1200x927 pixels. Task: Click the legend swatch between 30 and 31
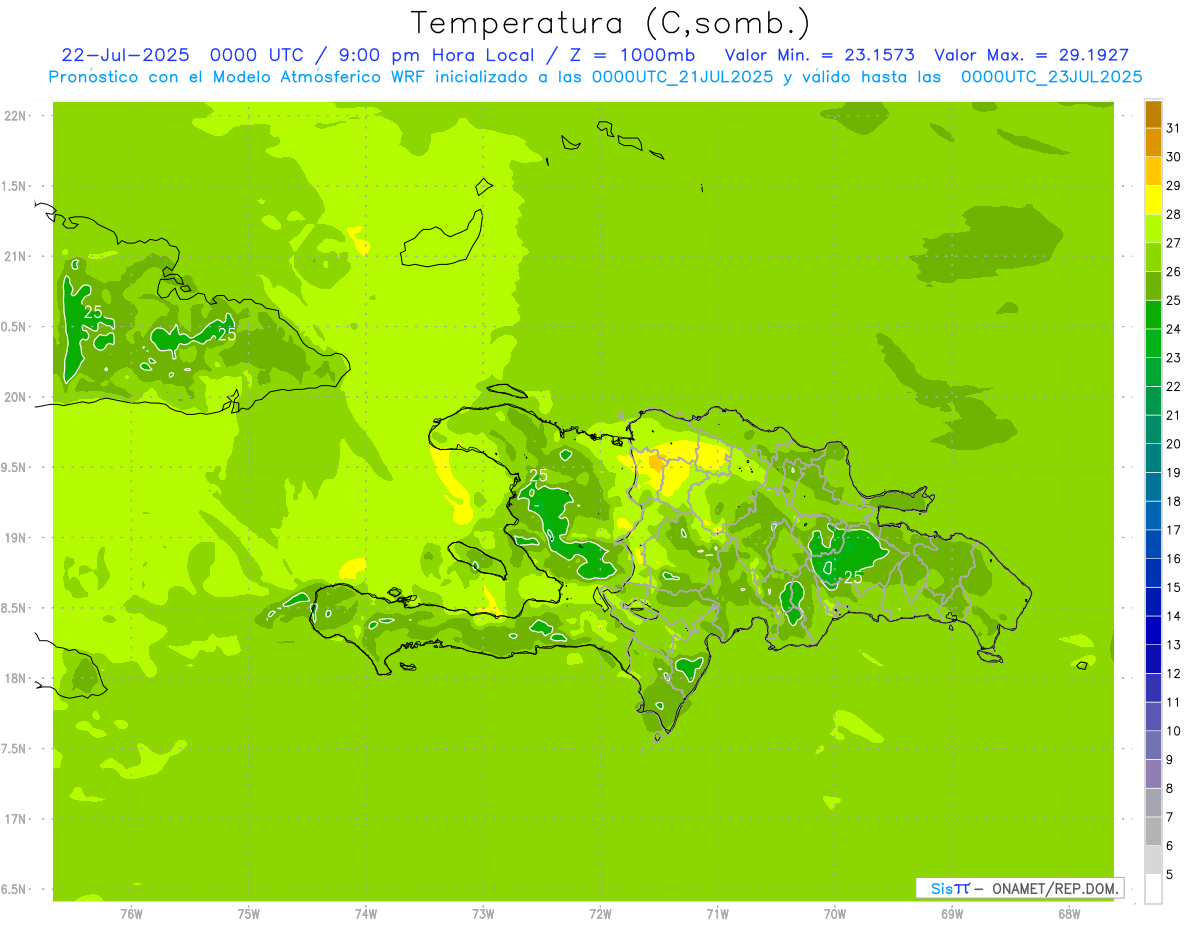click(1153, 143)
